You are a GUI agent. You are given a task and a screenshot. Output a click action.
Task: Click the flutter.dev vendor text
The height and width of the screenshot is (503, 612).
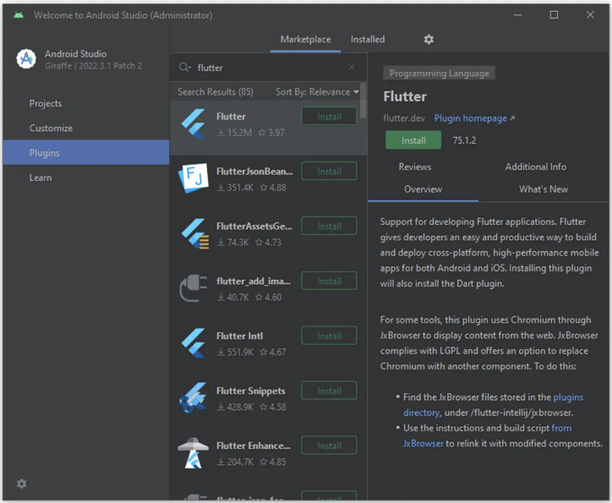[404, 118]
